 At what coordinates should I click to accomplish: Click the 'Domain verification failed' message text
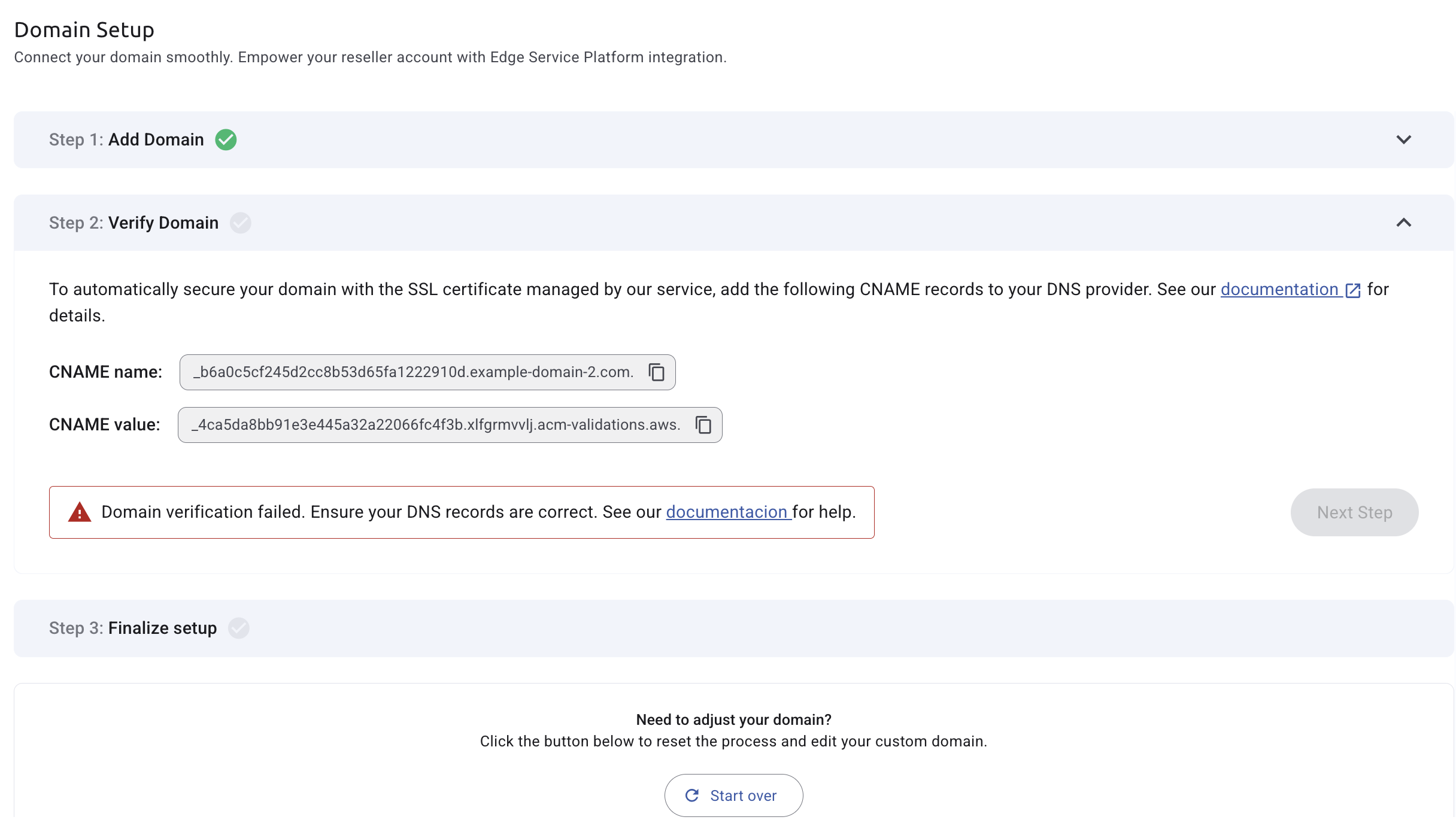(x=479, y=512)
